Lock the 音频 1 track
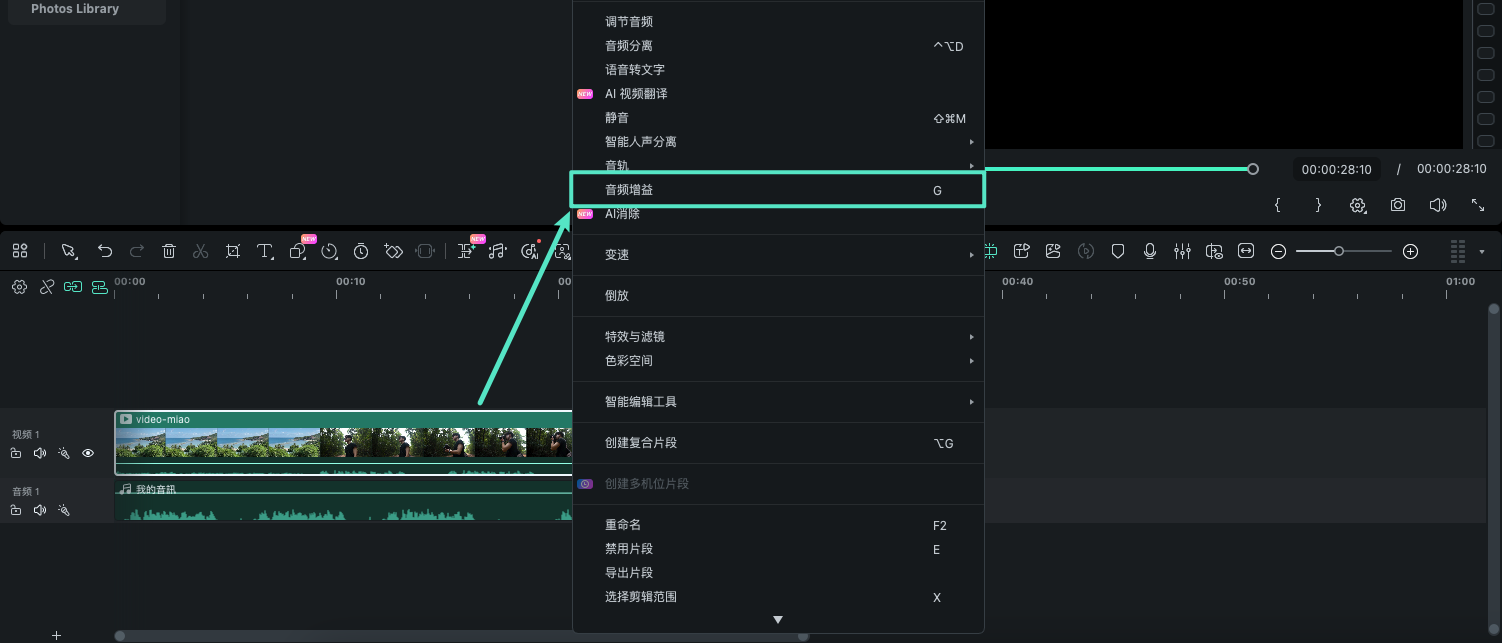 point(16,510)
